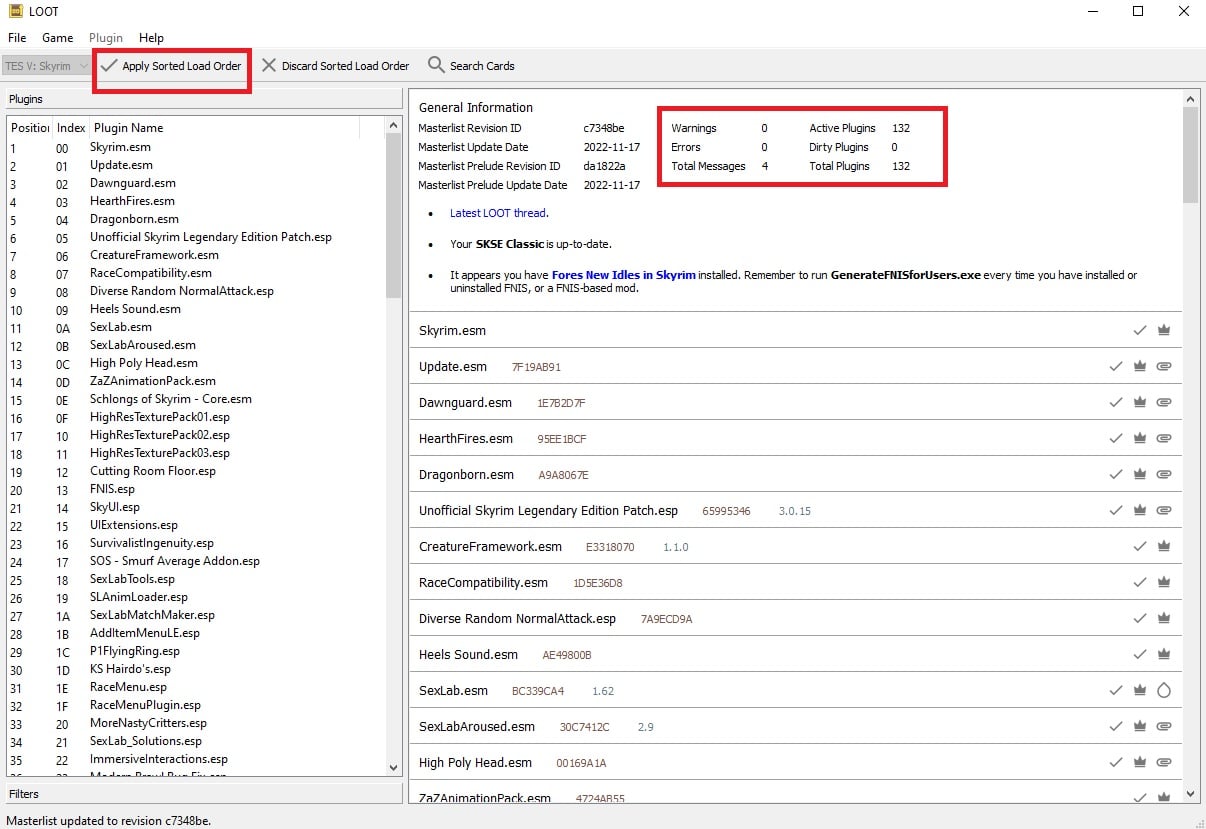Click the paperclip icon on High Poly Head.esm card
The image size is (1206, 829).
pyautogui.click(x=1163, y=763)
